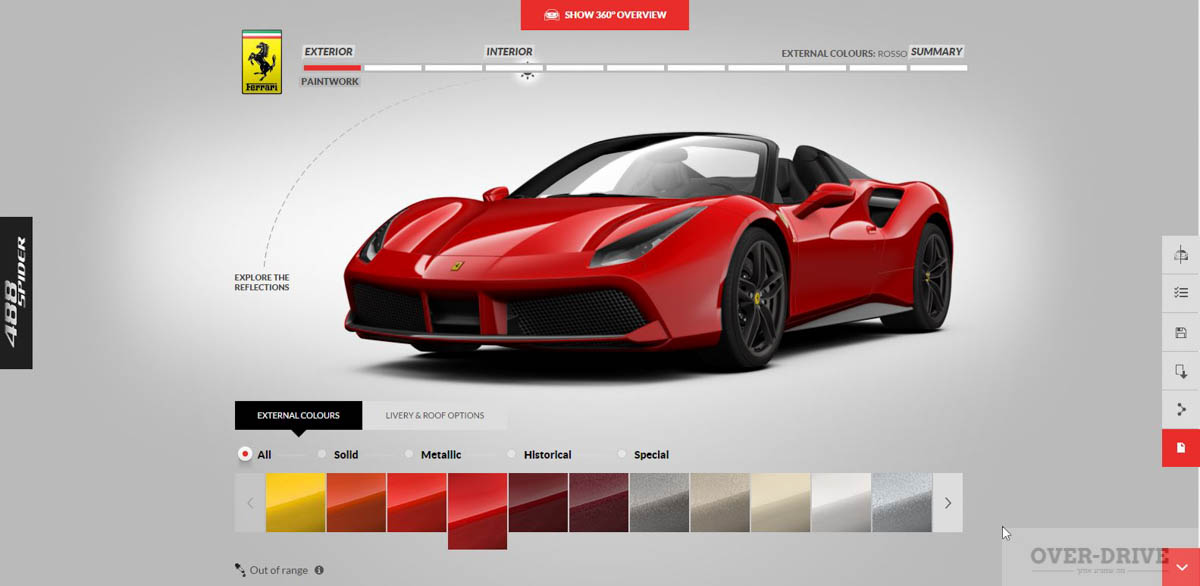Screen dimensions: 1200x586
Task: Click the save configuration floppy icon
Action: click(1181, 332)
